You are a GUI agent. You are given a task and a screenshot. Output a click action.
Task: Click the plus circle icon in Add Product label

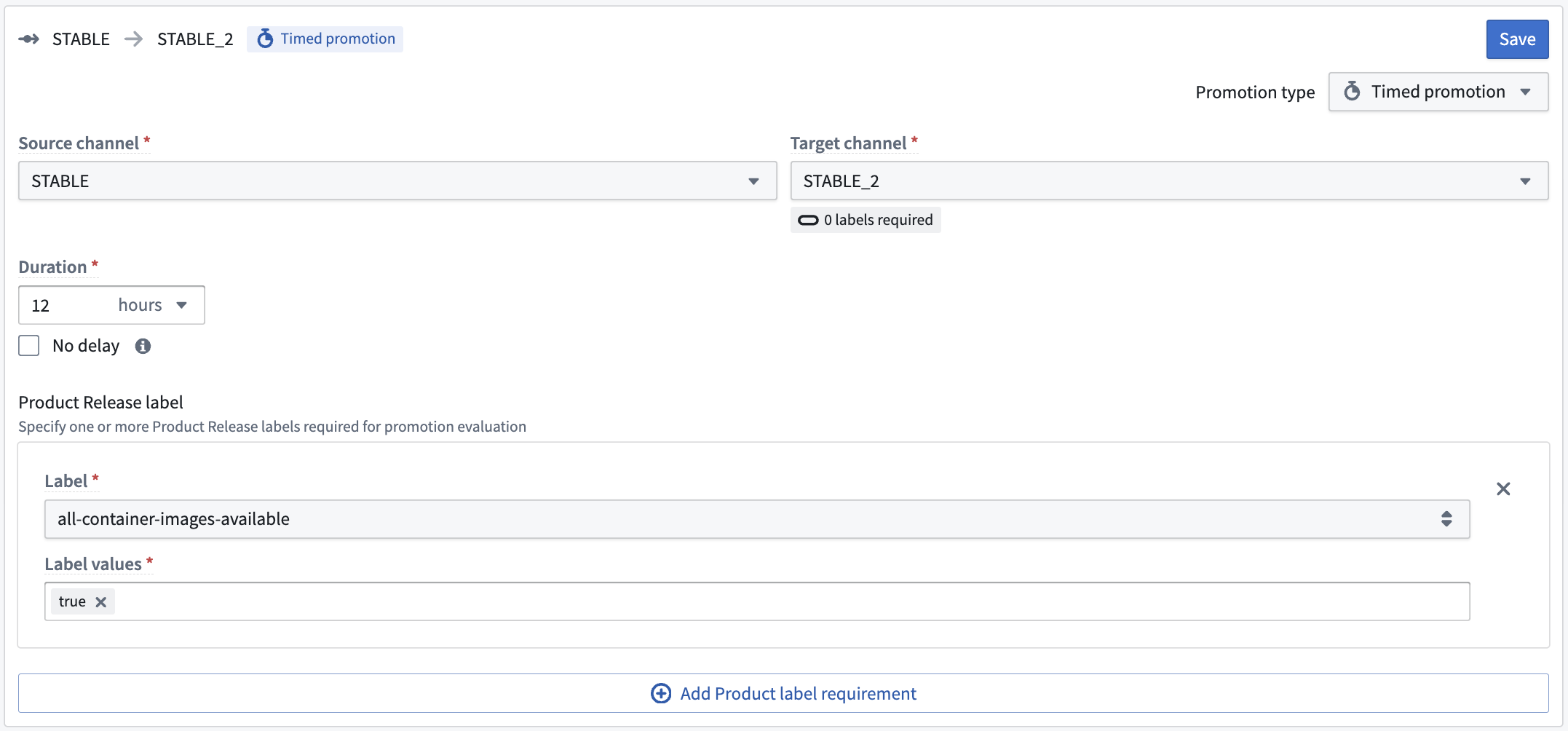(x=661, y=693)
